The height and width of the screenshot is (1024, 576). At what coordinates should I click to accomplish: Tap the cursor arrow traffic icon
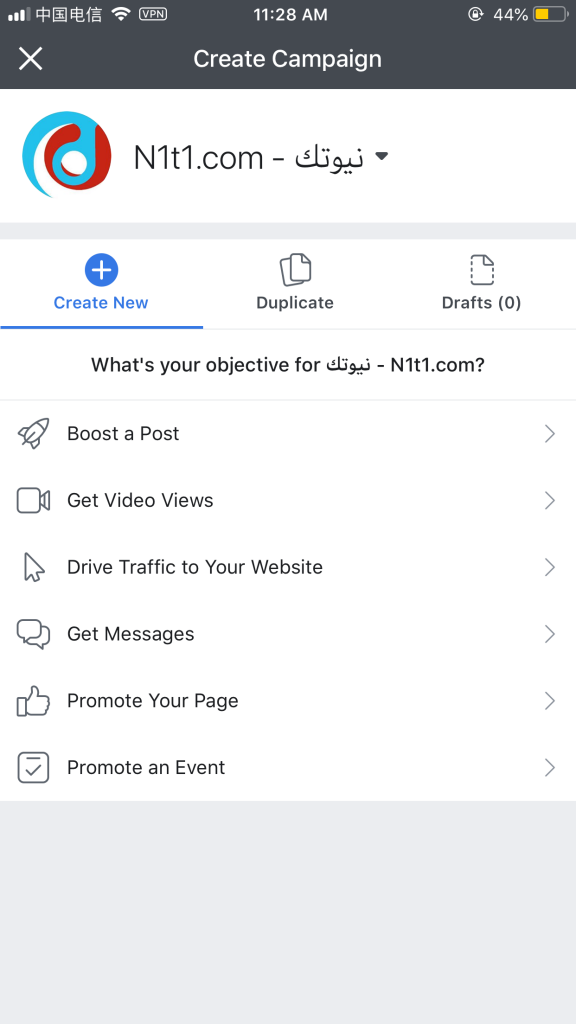click(x=33, y=567)
